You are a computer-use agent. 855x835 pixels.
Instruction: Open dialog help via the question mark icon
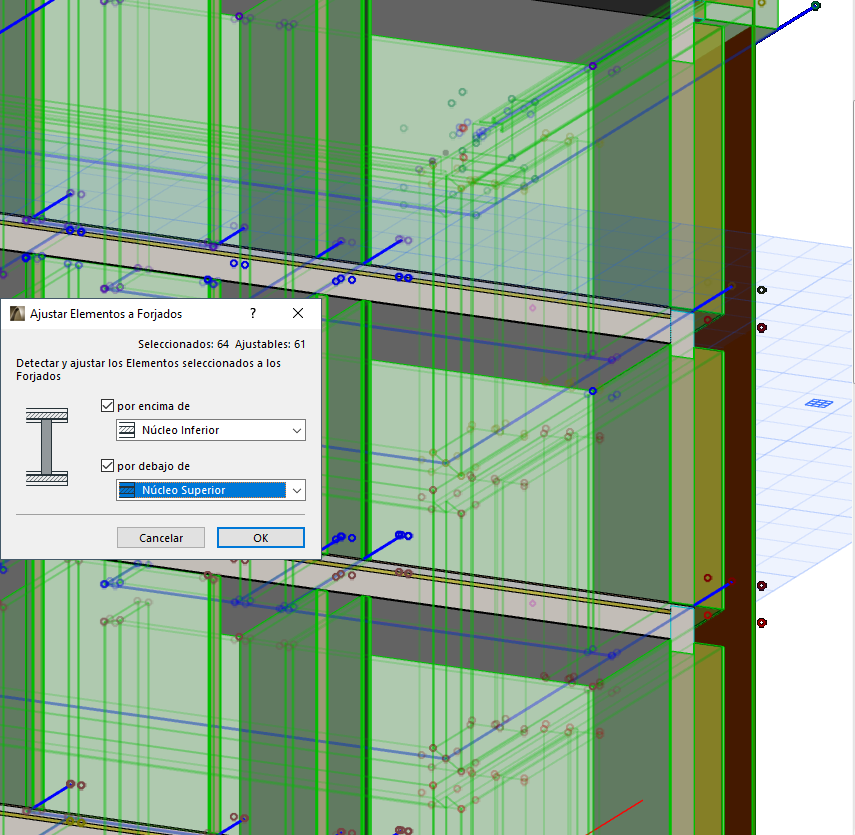[x=252, y=313]
